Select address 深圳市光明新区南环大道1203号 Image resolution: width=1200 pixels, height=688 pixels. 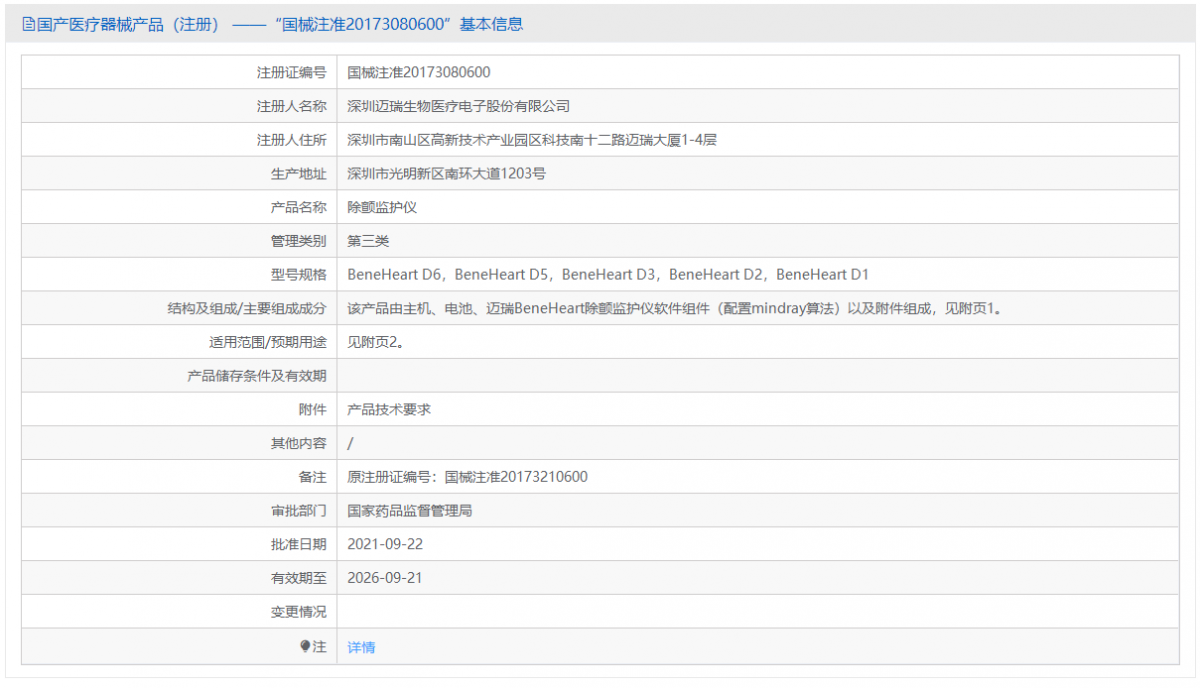pyautogui.click(x=446, y=174)
